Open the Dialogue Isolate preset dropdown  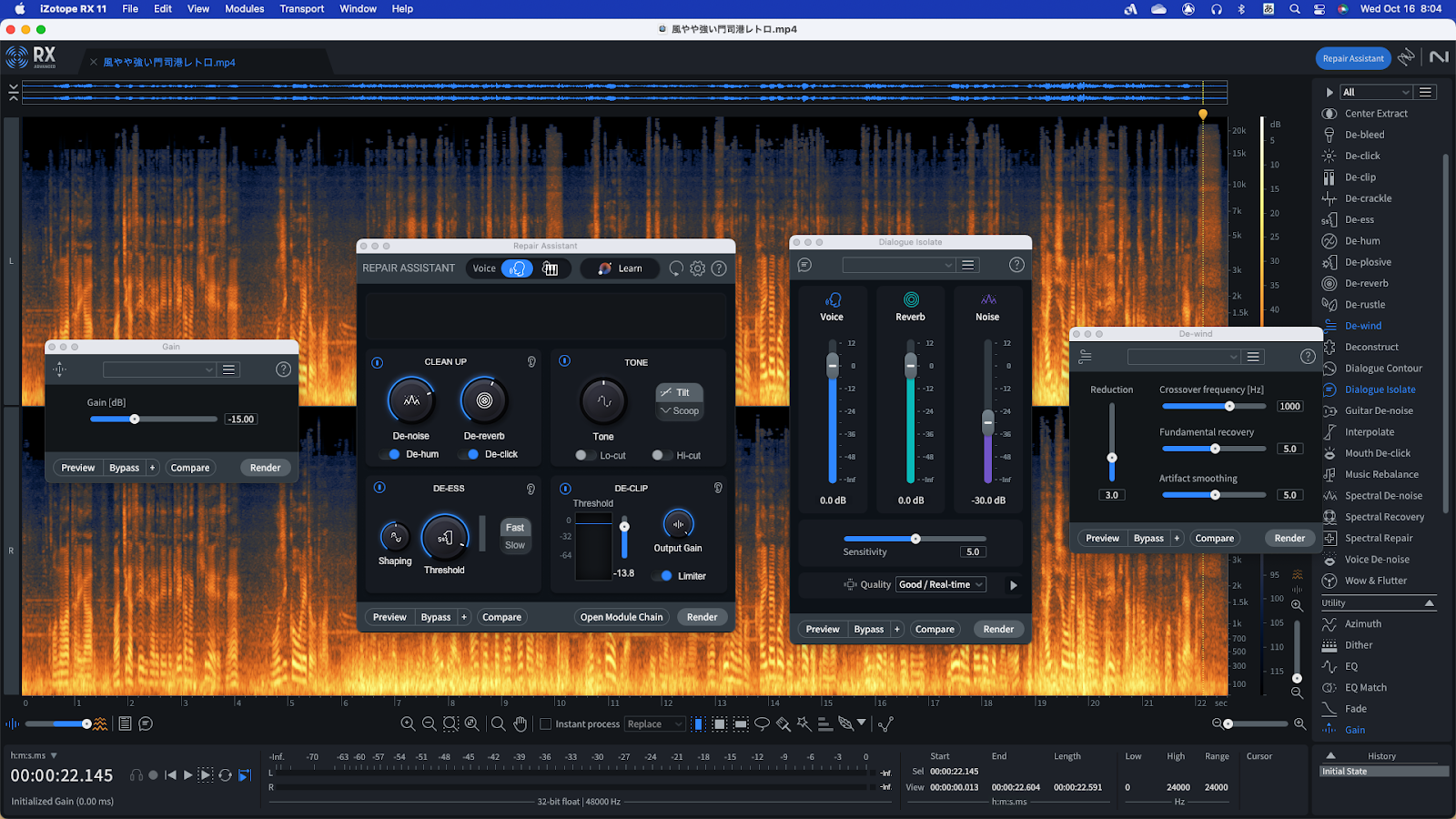tap(898, 265)
